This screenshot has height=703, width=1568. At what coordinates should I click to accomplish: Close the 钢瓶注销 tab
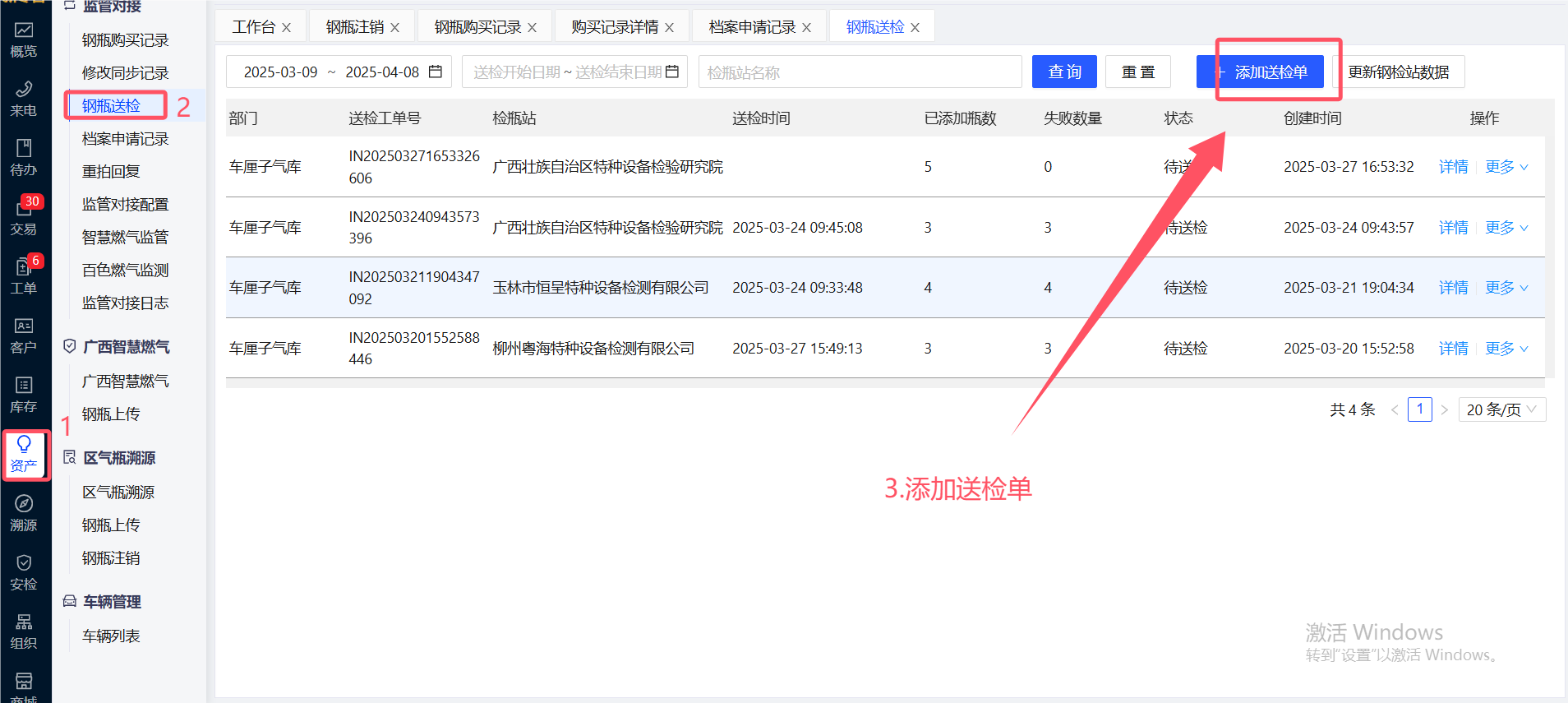[x=395, y=28]
